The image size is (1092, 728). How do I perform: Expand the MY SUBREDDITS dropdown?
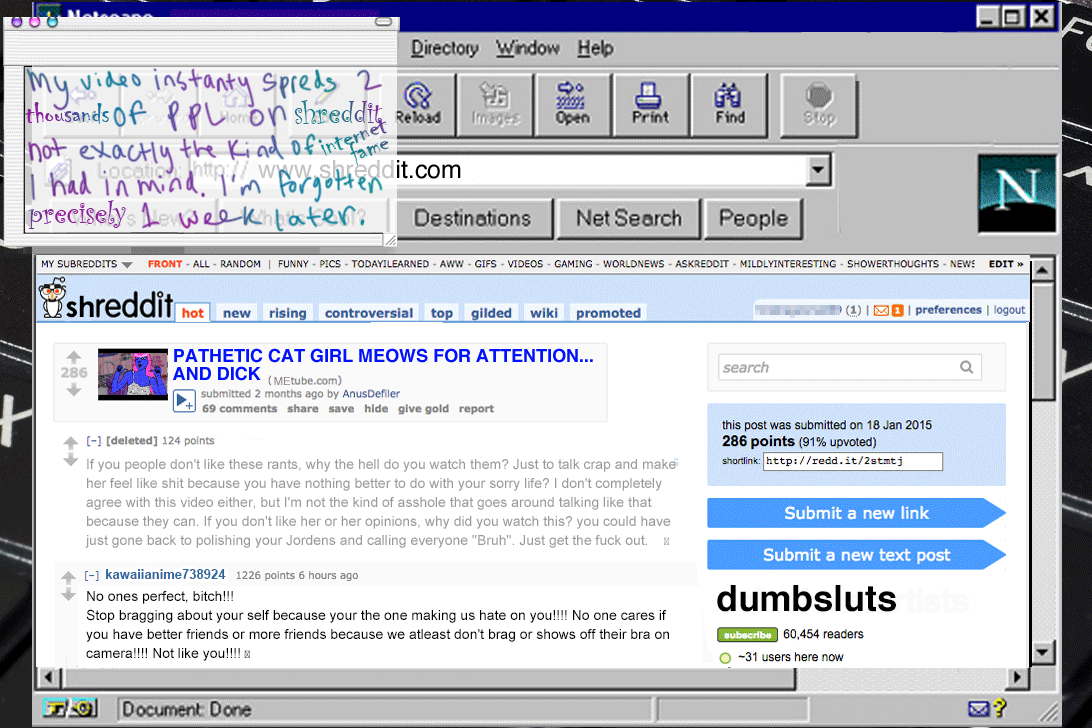(x=127, y=265)
